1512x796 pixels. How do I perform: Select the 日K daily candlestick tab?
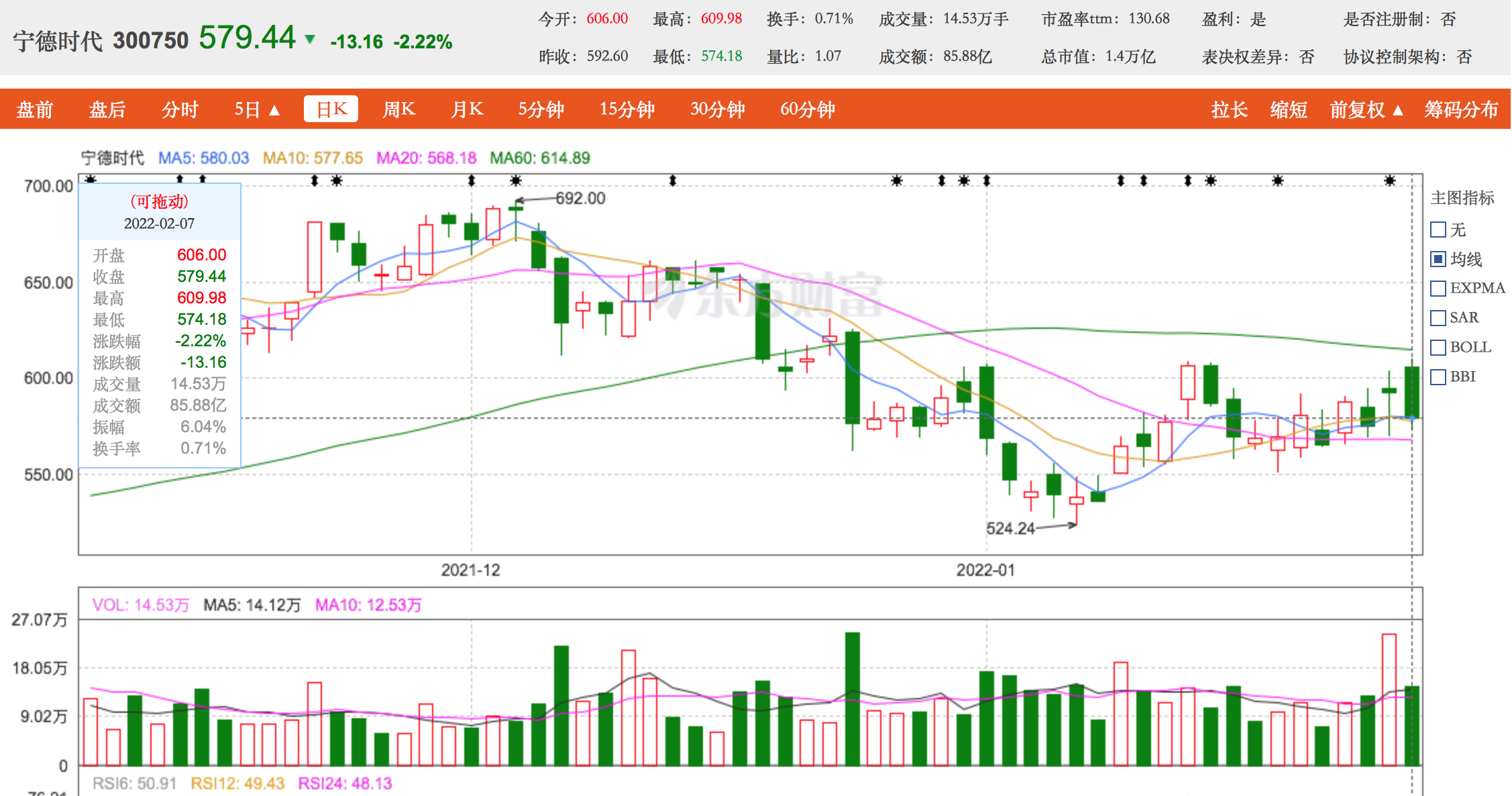[331, 109]
